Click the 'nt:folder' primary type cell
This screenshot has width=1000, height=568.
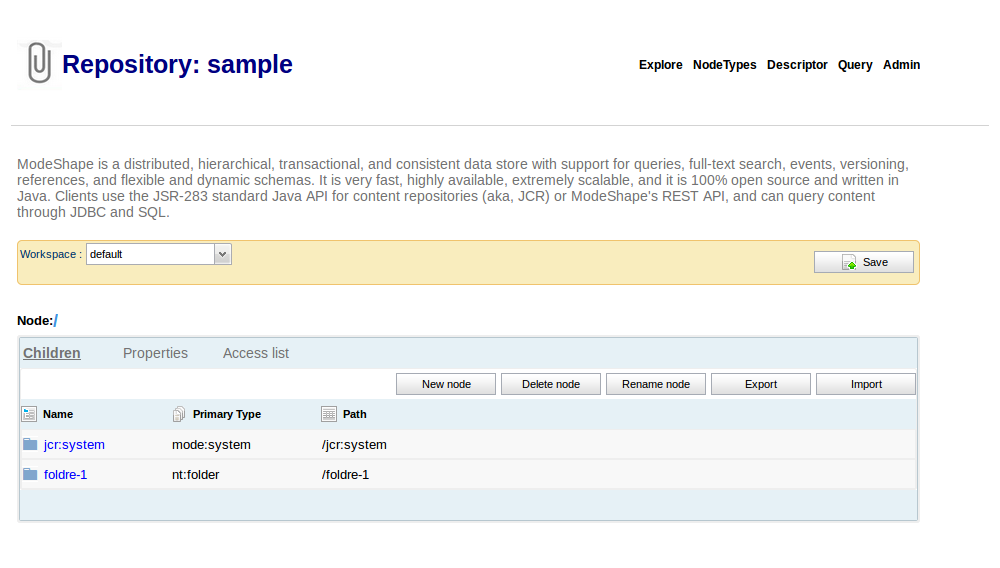(x=195, y=475)
